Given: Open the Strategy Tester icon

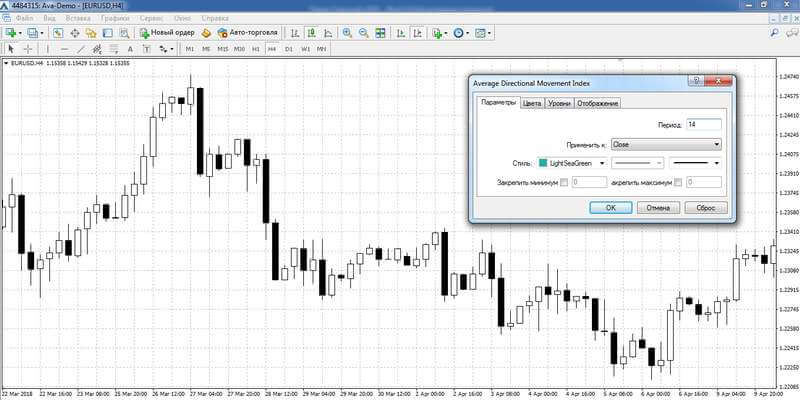Looking at the screenshot, I should tap(124, 33).
